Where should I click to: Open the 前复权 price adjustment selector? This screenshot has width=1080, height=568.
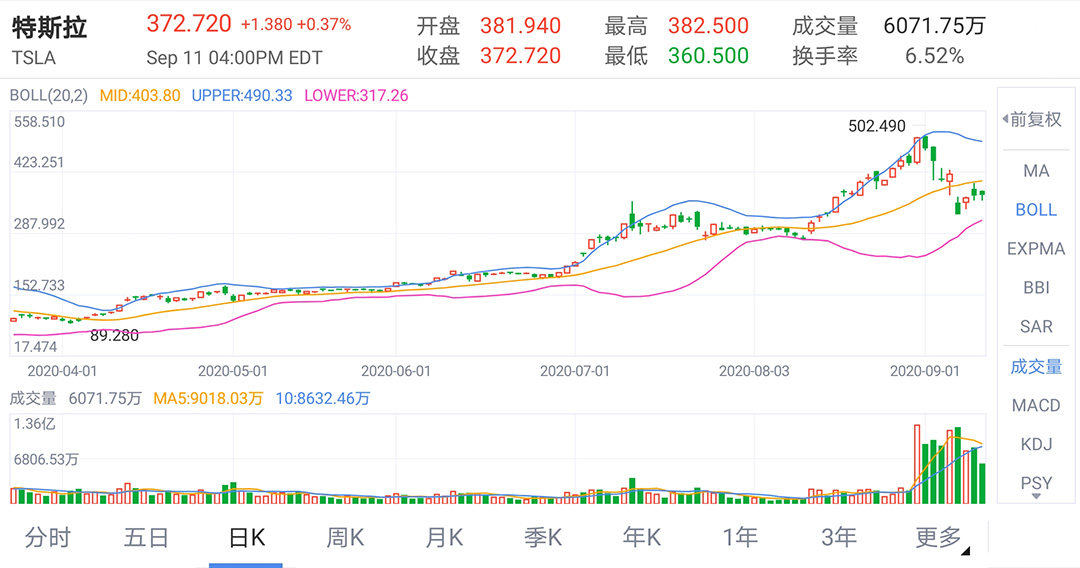pyautogui.click(x=1034, y=119)
